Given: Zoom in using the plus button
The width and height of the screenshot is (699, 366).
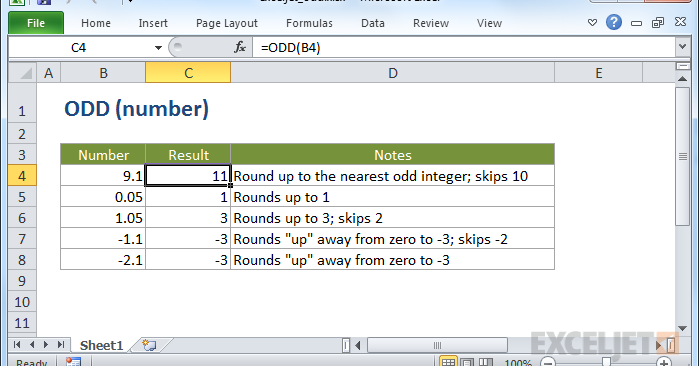Looking at the screenshot, I should click(x=664, y=362).
